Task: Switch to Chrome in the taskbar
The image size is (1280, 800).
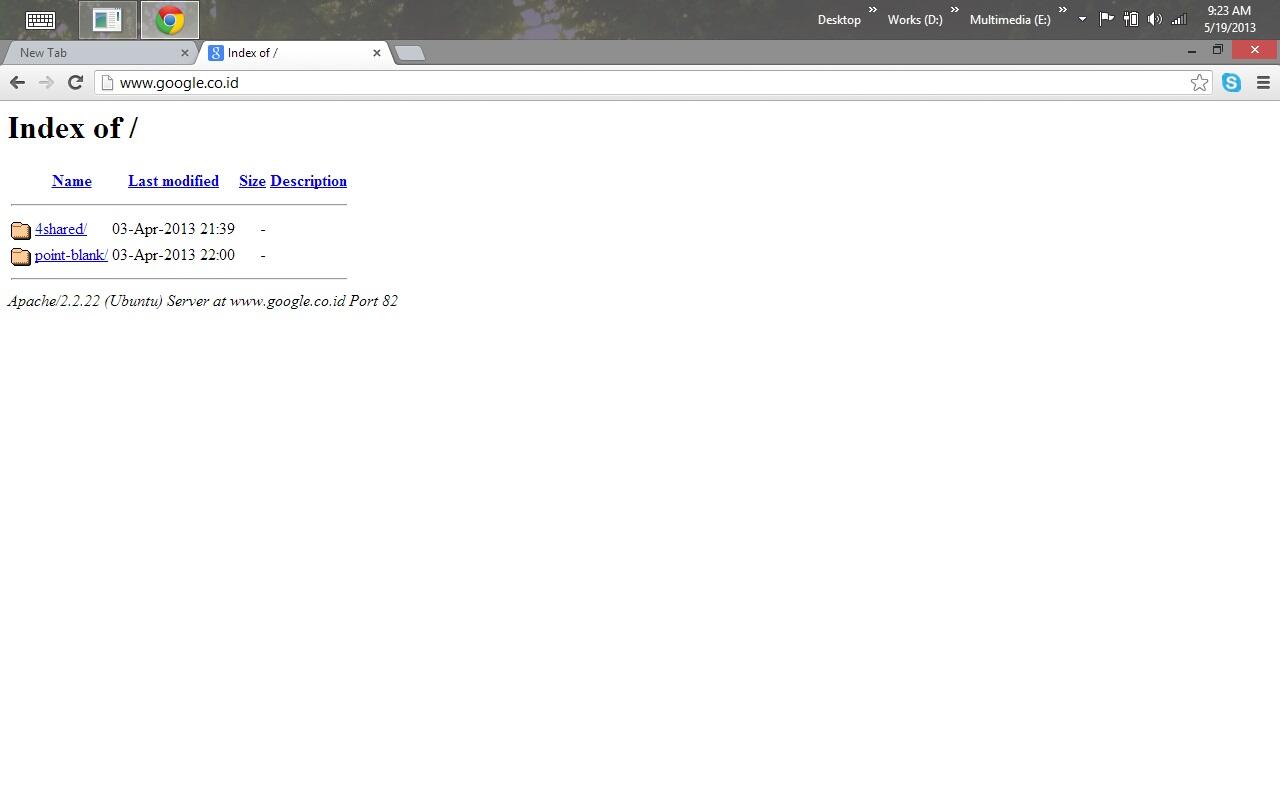Action: click(170, 20)
